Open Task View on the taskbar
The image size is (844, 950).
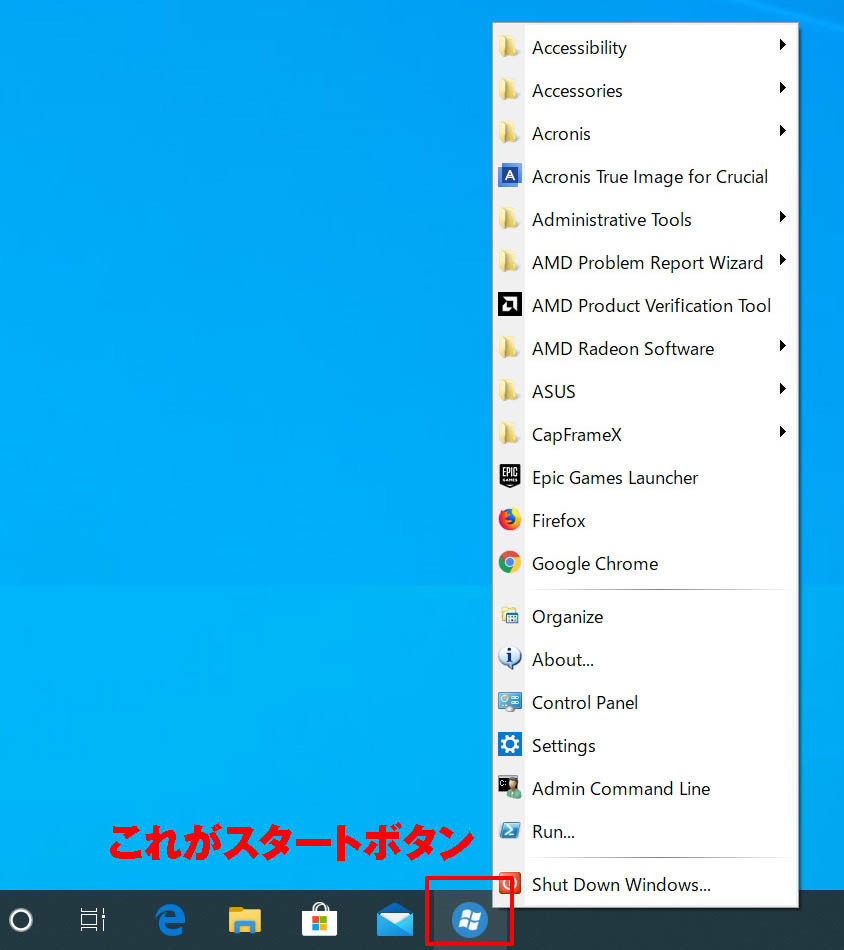(x=93, y=920)
